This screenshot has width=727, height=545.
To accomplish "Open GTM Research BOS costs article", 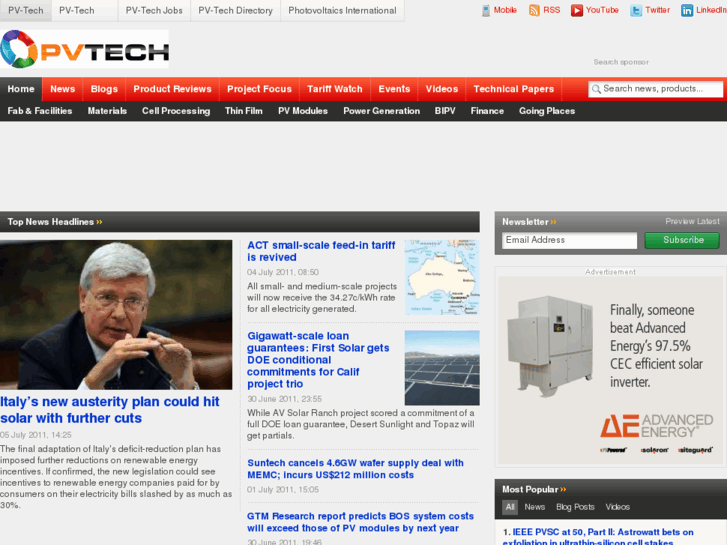I will tap(360, 522).
